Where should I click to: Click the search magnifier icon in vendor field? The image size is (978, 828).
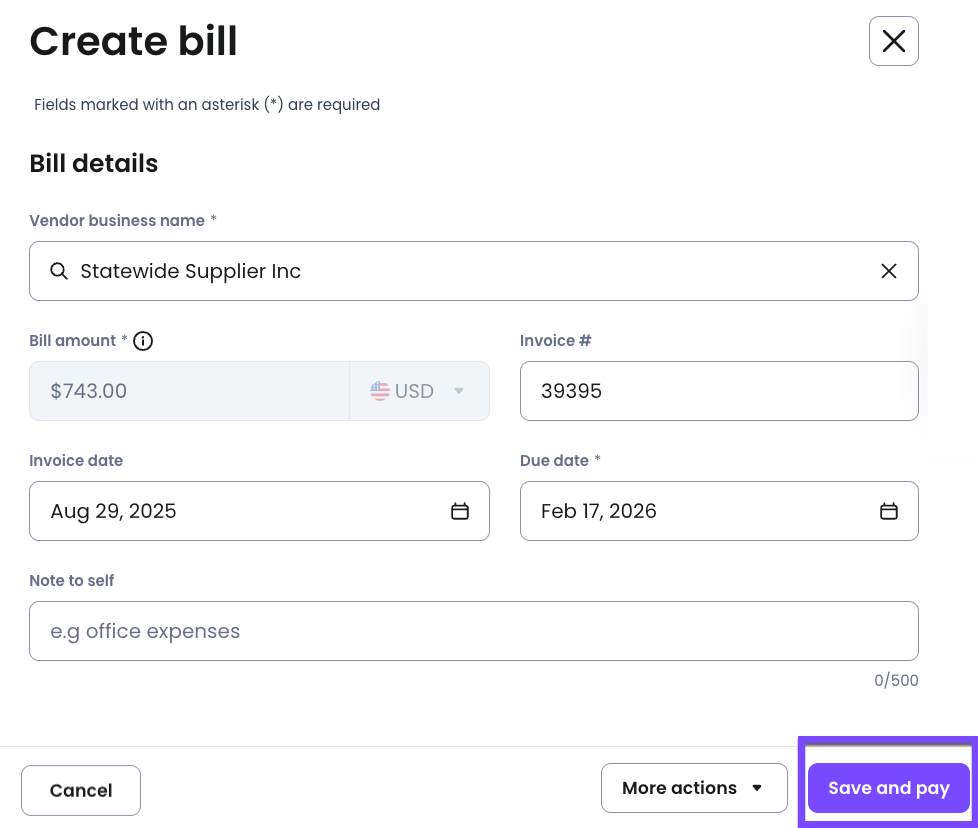click(59, 271)
